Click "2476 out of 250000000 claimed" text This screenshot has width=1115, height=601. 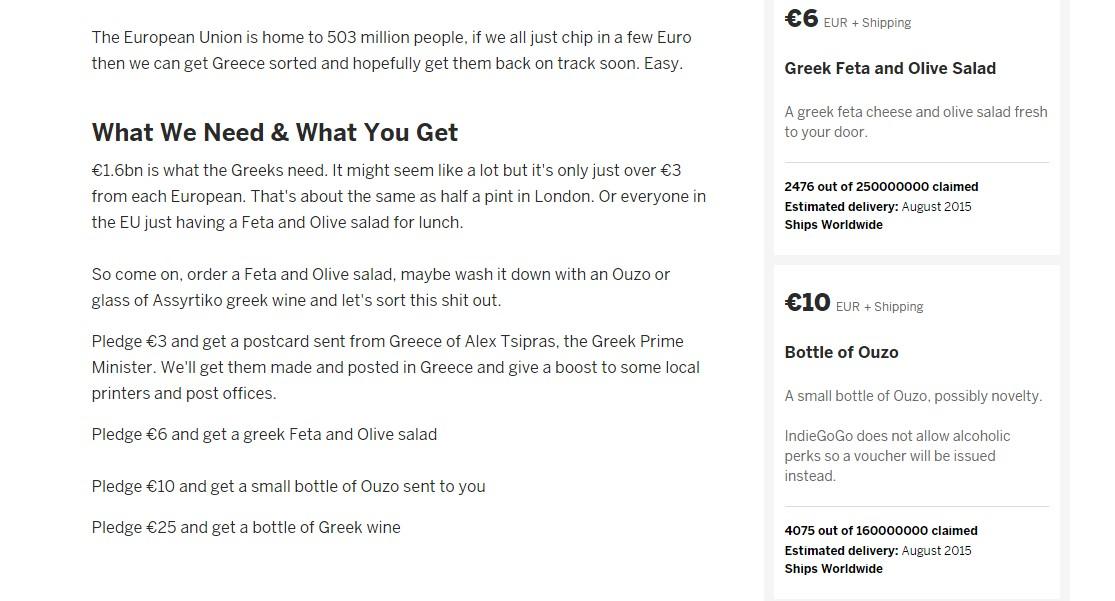coord(881,187)
